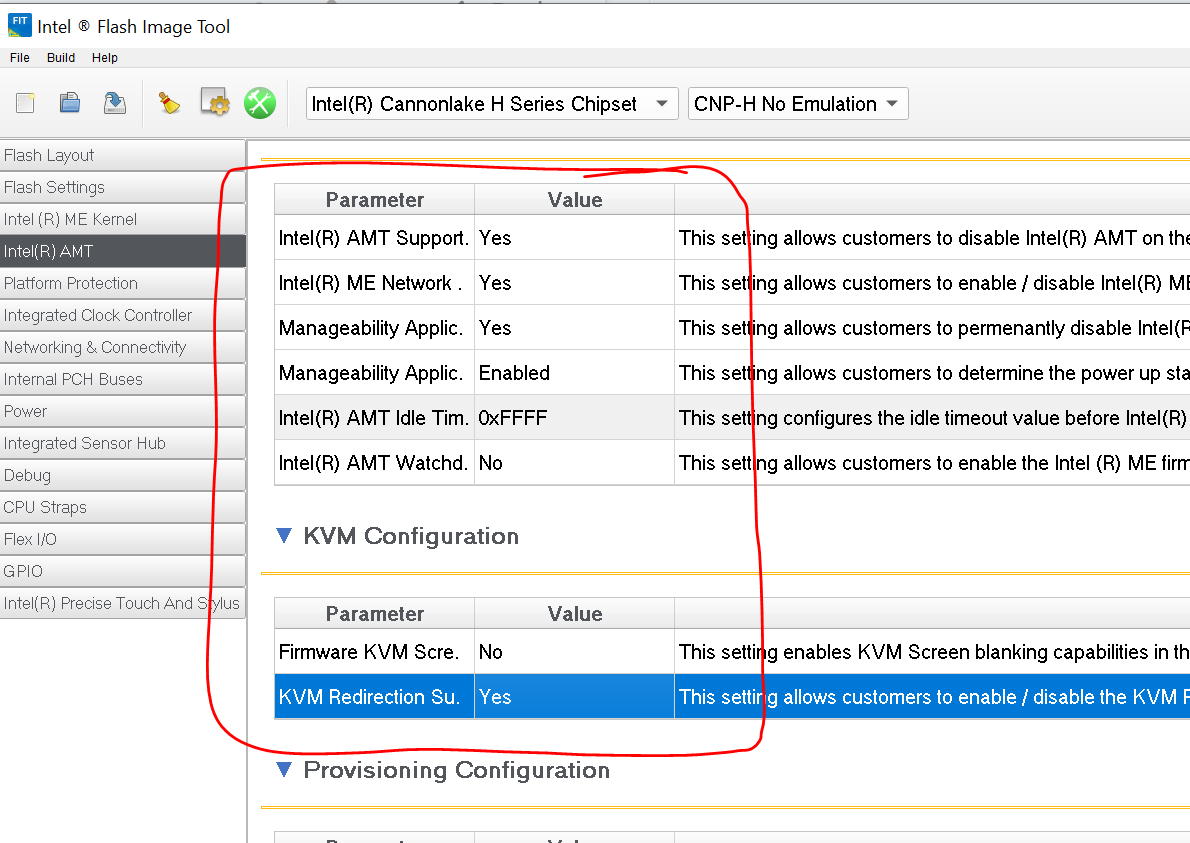Click the New configuration icon
The width and height of the screenshot is (1190, 843).
tap(26, 103)
